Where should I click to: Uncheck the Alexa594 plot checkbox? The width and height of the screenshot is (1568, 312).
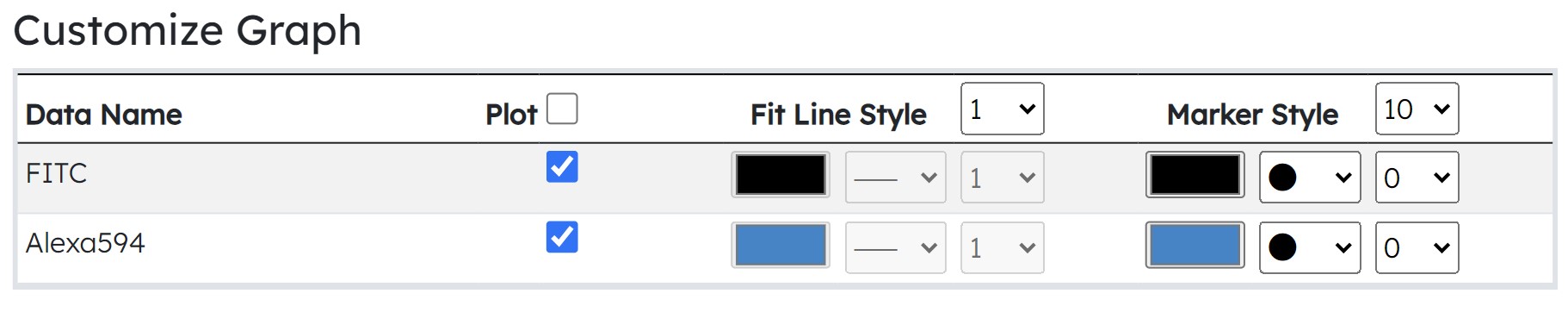pos(562,236)
